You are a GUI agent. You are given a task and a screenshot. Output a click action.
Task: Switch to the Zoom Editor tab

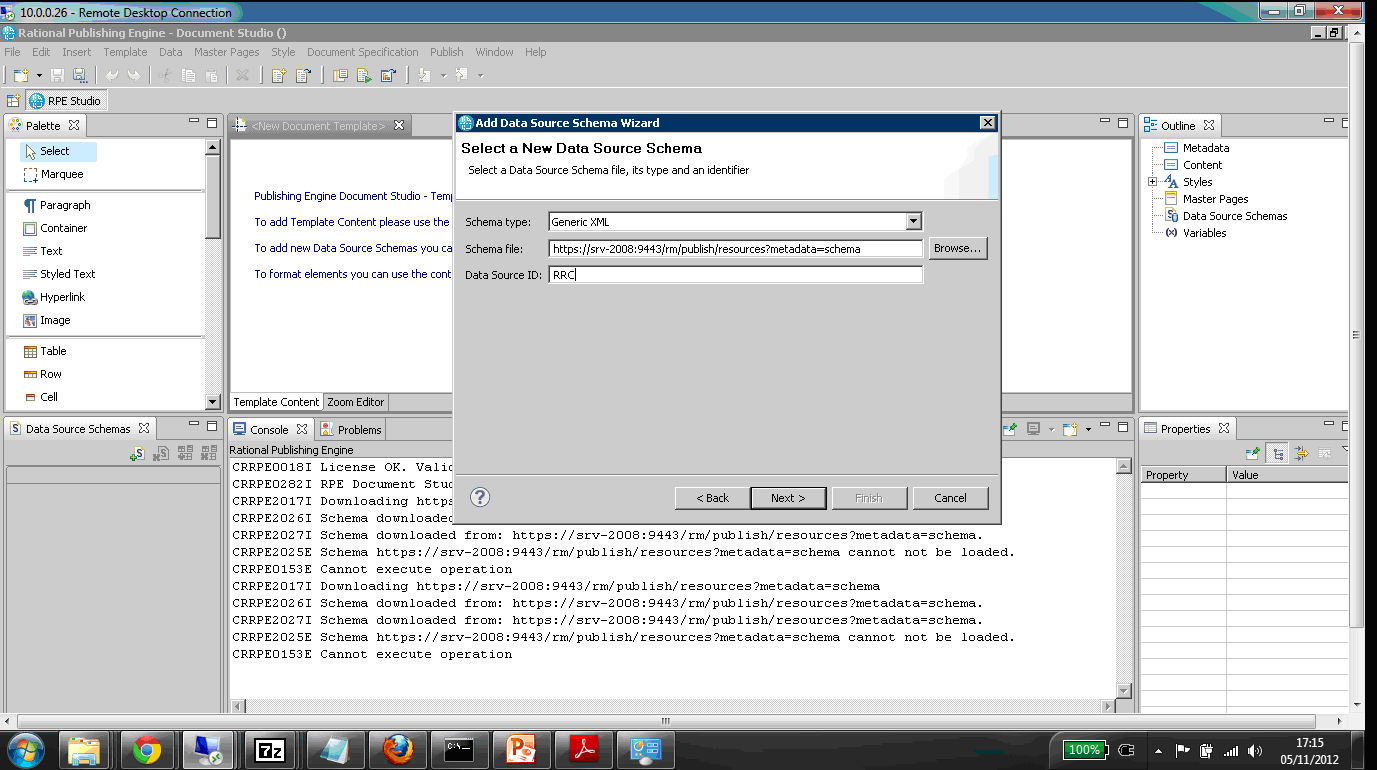click(x=355, y=402)
